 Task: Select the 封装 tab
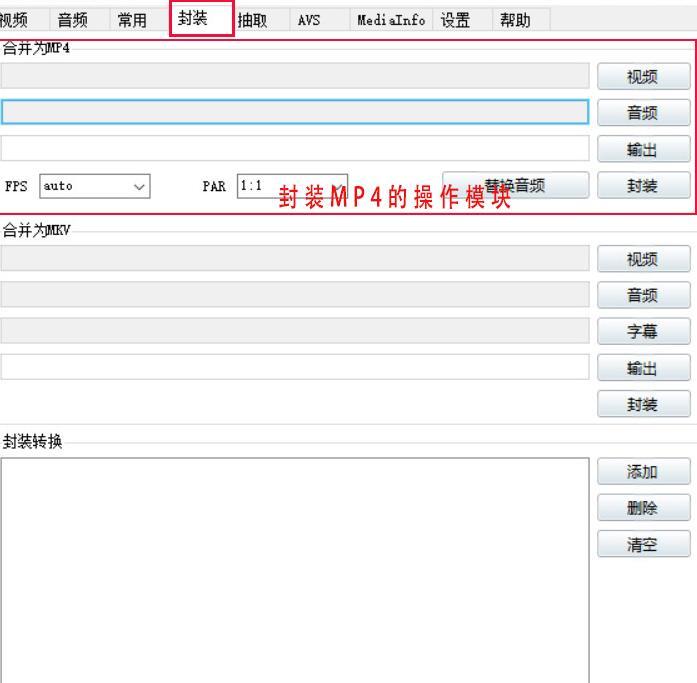pyautogui.click(x=202, y=18)
